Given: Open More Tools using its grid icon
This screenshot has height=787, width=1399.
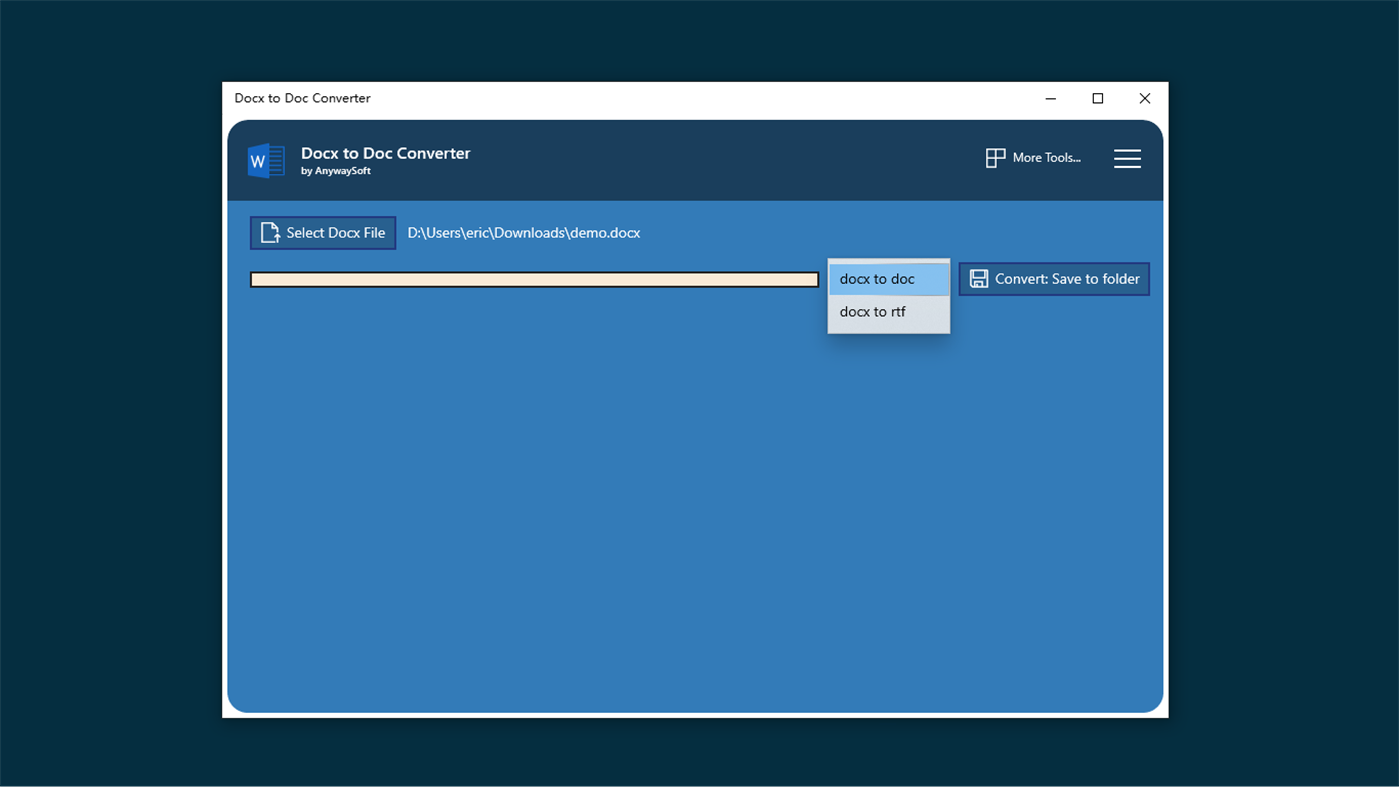Looking at the screenshot, I should click(995, 158).
